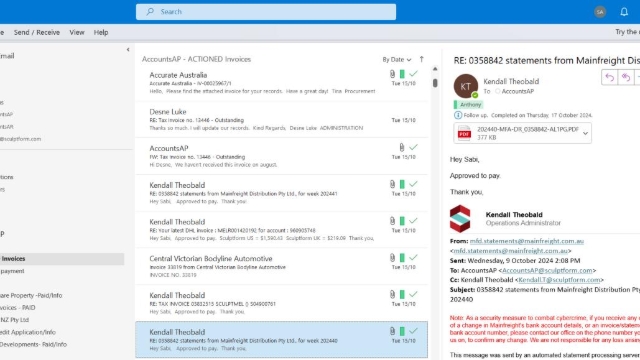Click the Reply arrow in reading pane

tap(610, 78)
